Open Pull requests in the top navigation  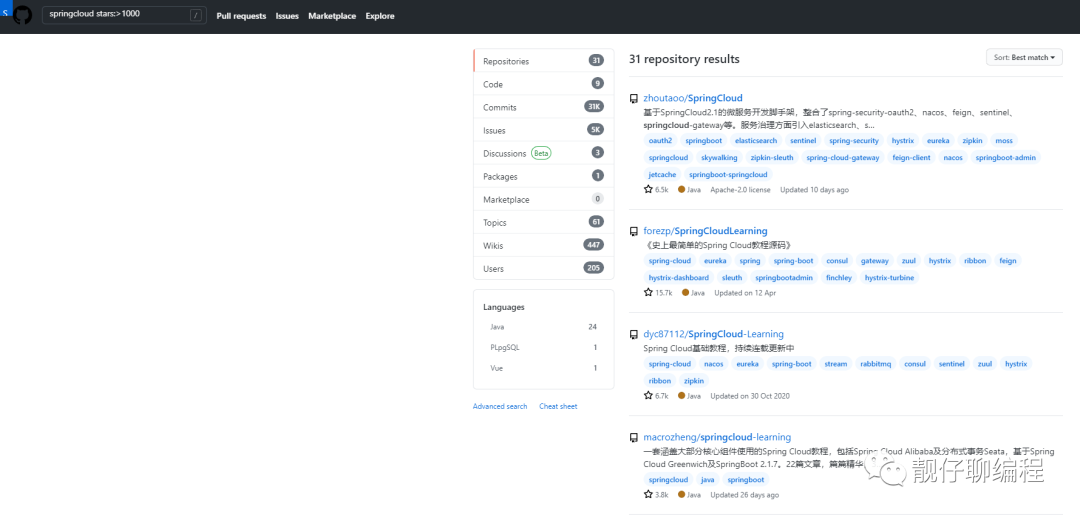click(241, 16)
